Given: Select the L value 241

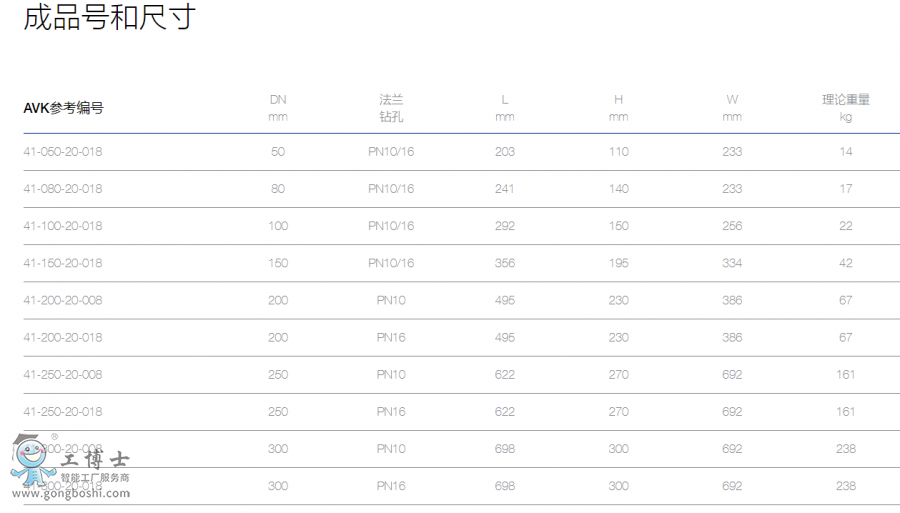Looking at the screenshot, I should click(x=505, y=189).
